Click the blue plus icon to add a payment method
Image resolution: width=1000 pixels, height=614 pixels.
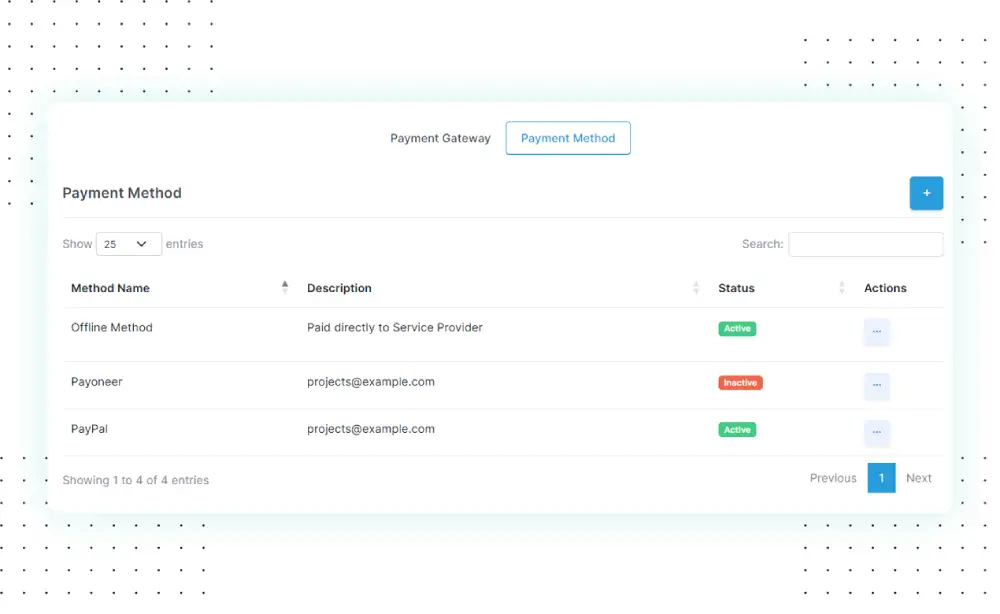click(x=926, y=193)
